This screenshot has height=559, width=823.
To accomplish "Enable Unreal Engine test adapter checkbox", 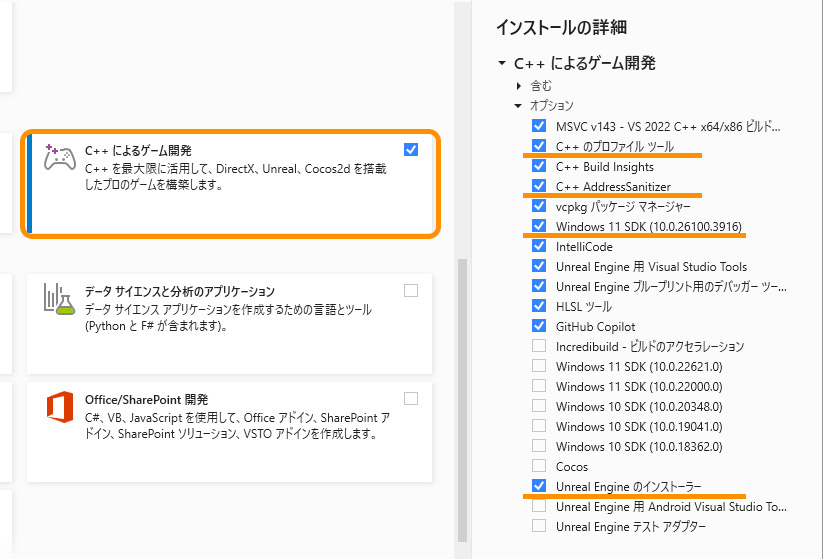I will 539,525.
